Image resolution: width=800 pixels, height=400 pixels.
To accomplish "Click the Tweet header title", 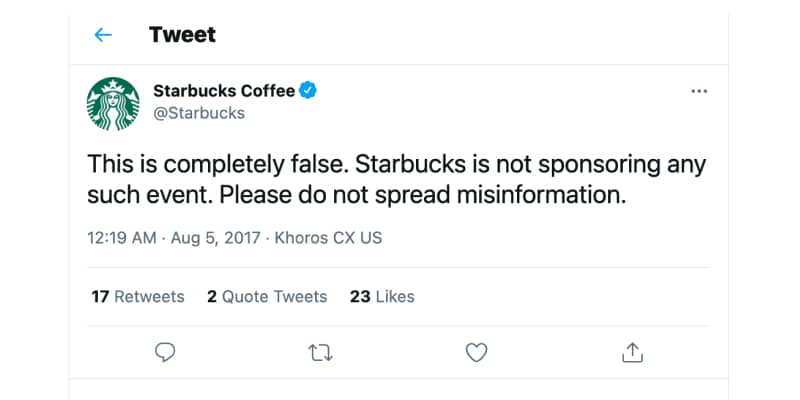I will tap(182, 35).
